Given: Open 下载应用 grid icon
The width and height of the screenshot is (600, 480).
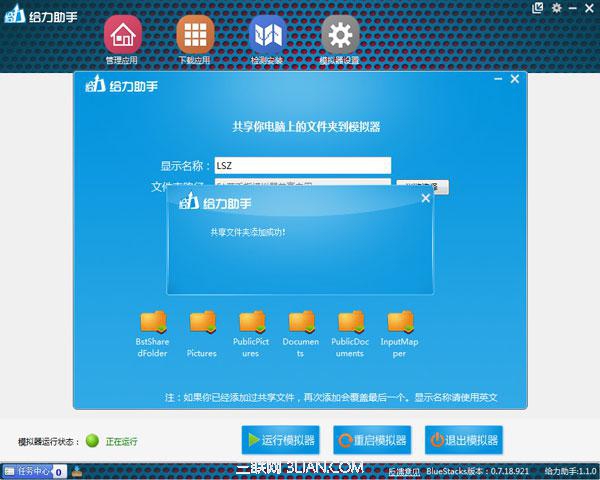Looking at the screenshot, I should pos(195,34).
